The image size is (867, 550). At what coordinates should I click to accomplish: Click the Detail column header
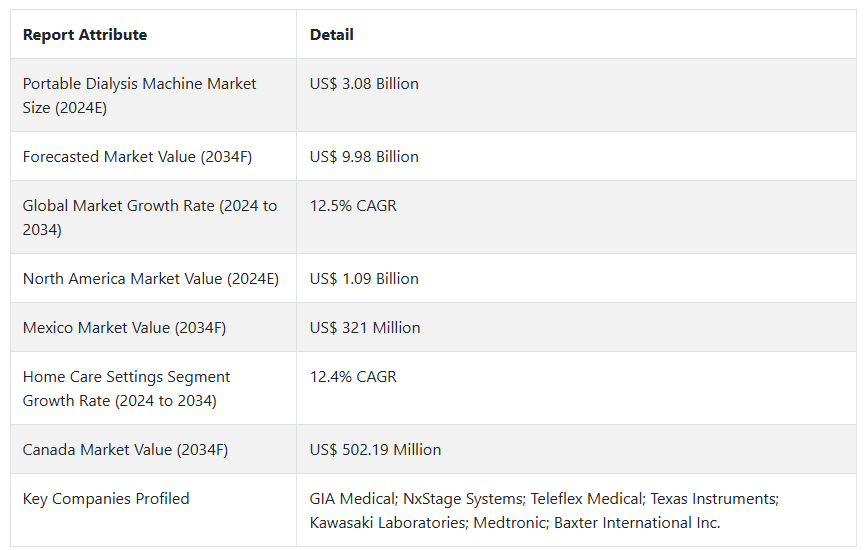pos(332,35)
